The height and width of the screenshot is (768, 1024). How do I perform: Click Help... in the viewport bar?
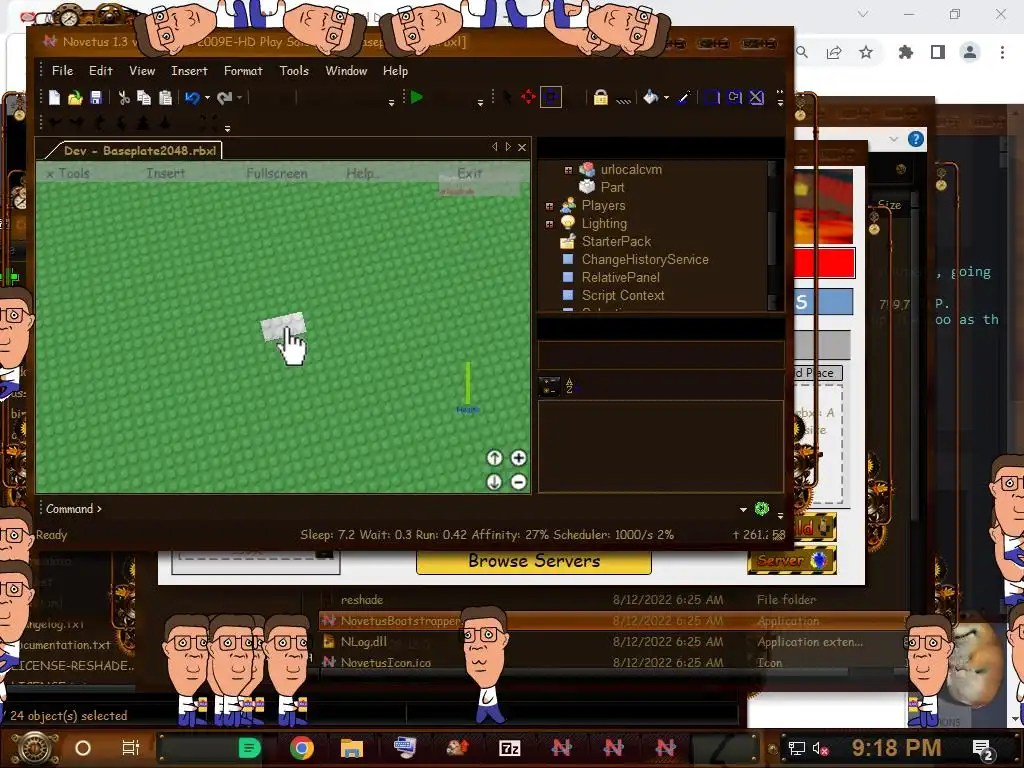361,173
